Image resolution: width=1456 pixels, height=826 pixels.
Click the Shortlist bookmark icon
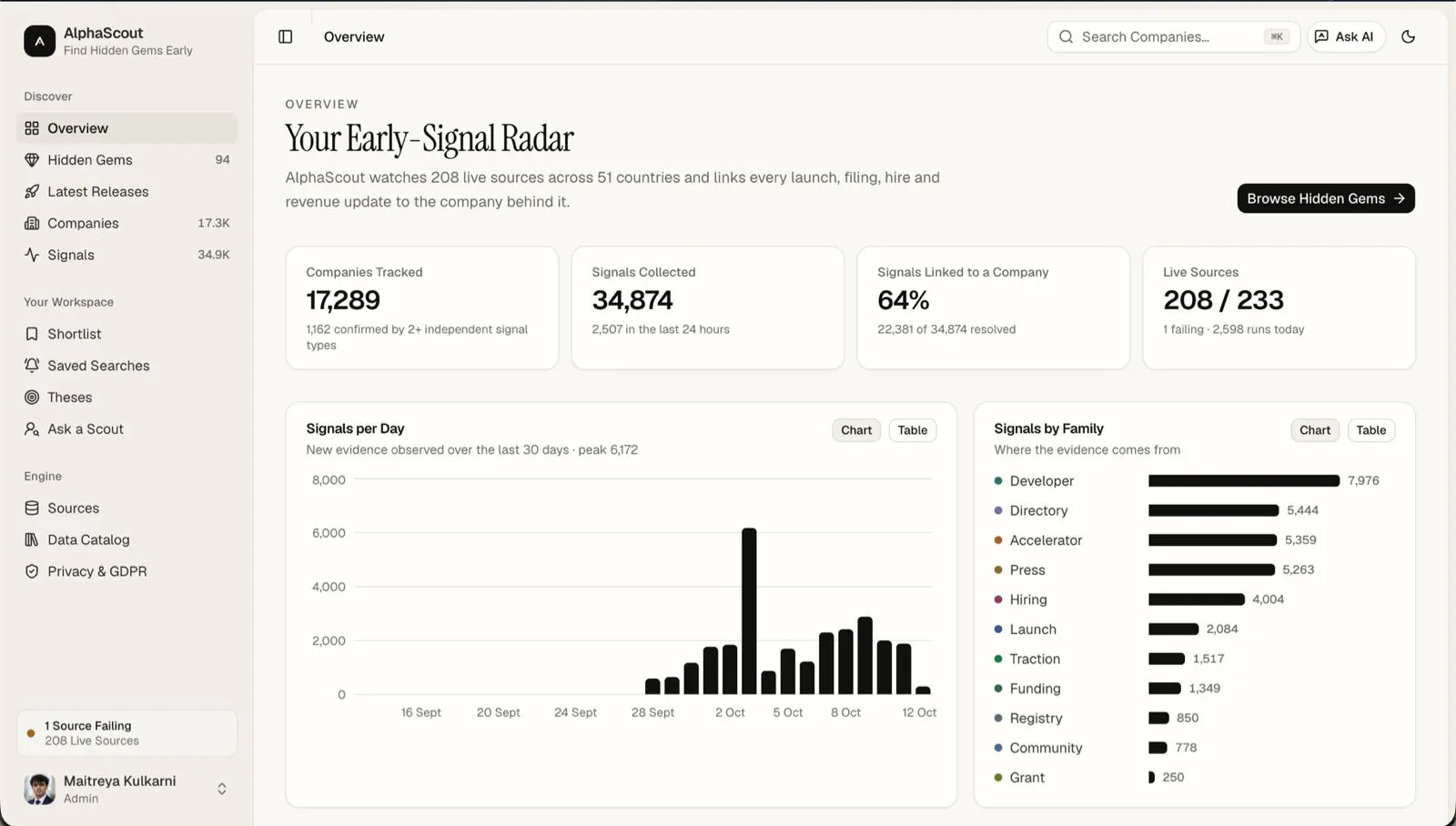click(x=32, y=335)
